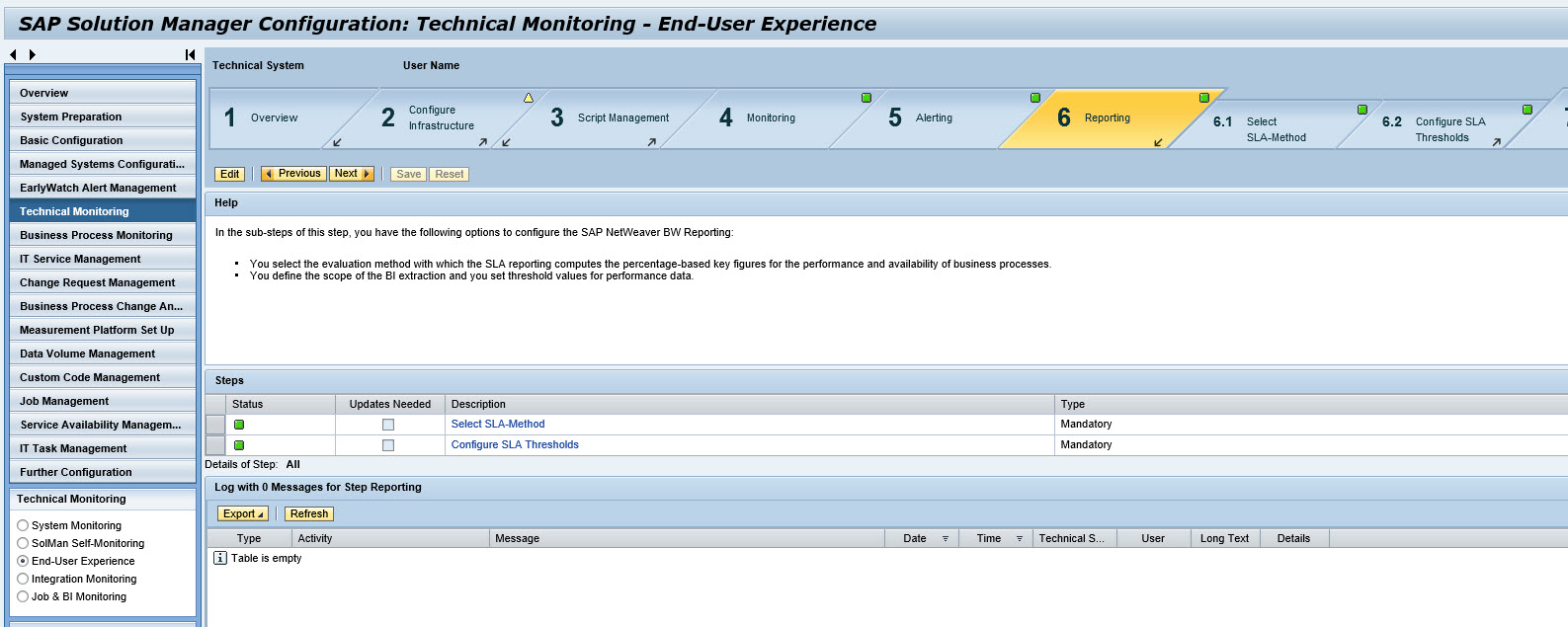This screenshot has height=627, width=1568.
Task: Select the Job & BI Monitoring radio button
Action: pyautogui.click(x=23, y=596)
